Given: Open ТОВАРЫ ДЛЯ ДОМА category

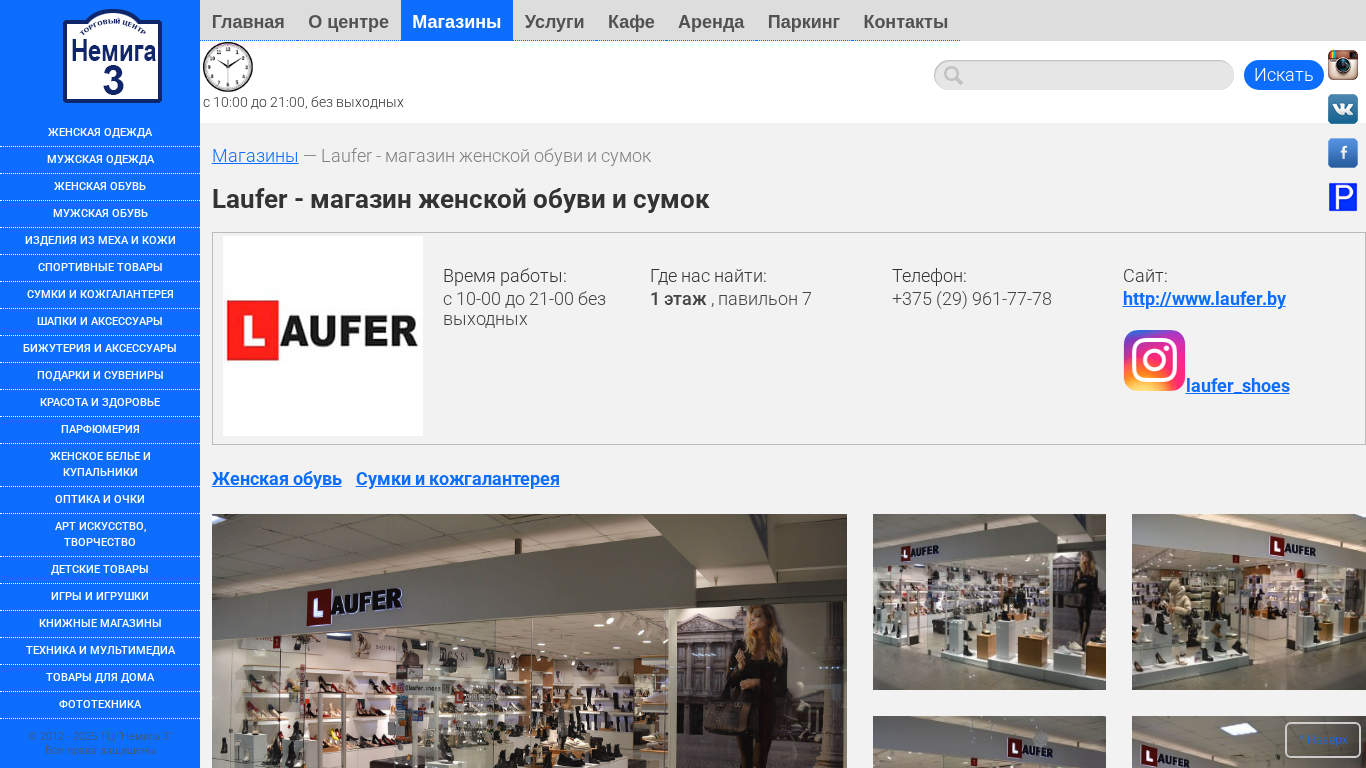Looking at the screenshot, I should tap(100, 678).
